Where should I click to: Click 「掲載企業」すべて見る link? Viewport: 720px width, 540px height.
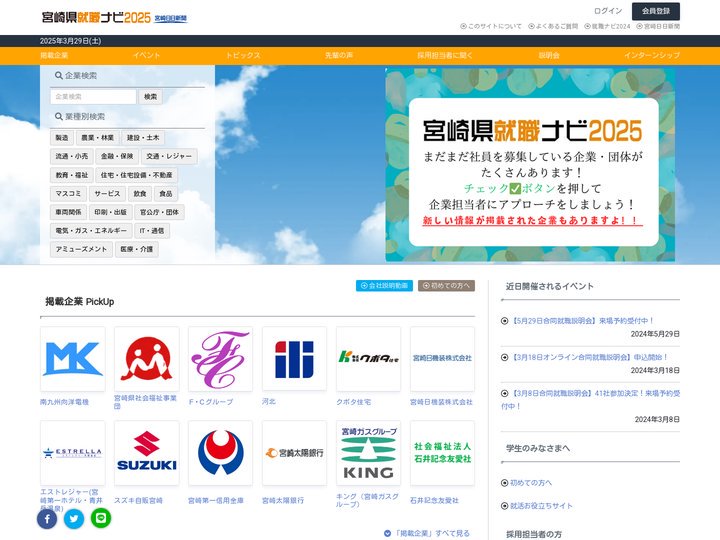tap(427, 534)
